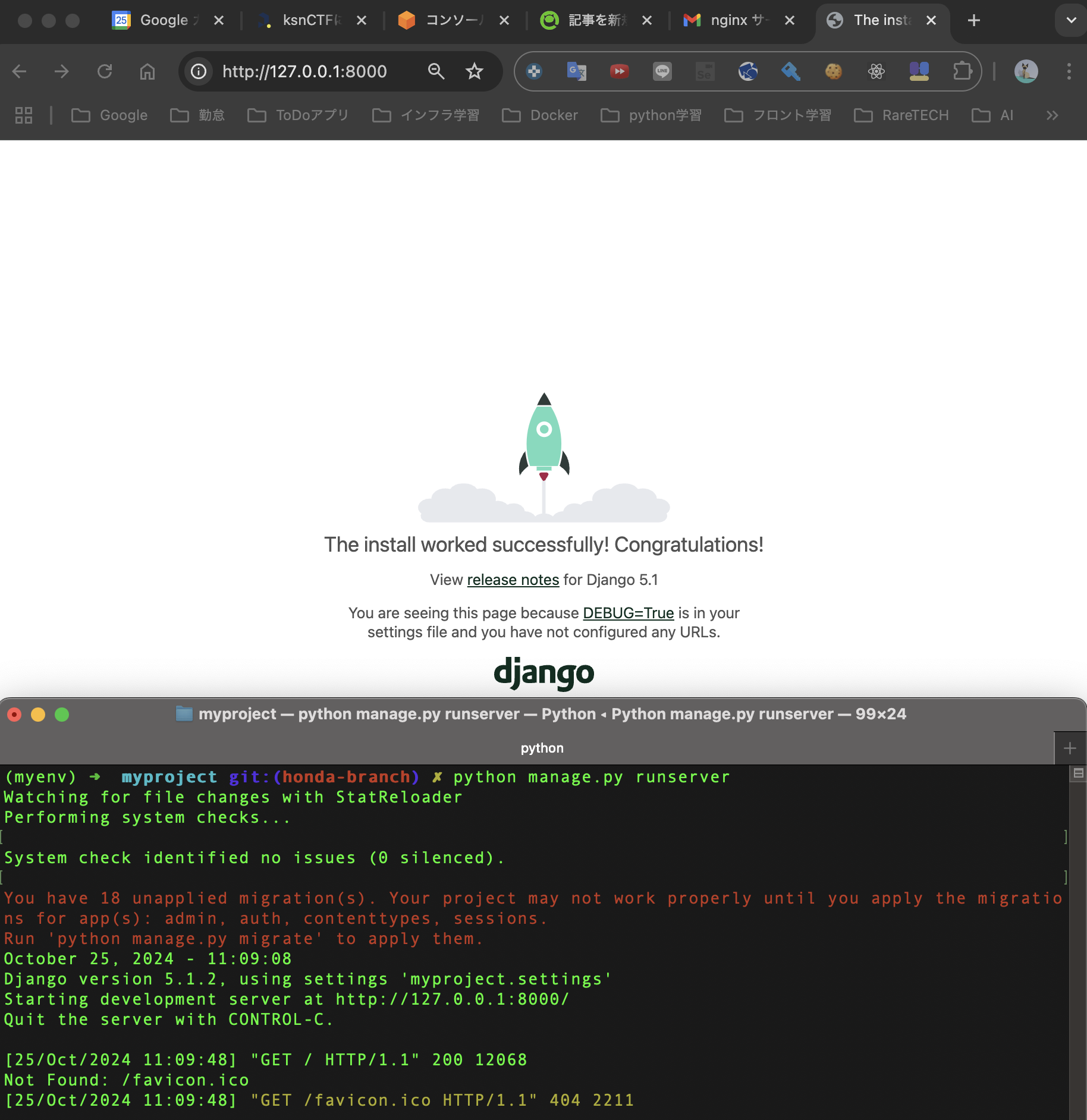Image resolution: width=1087 pixels, height=1120 pixels.
Task: Click the zoom magnifier icon in address bar
Action: click(x=436, y=72)
